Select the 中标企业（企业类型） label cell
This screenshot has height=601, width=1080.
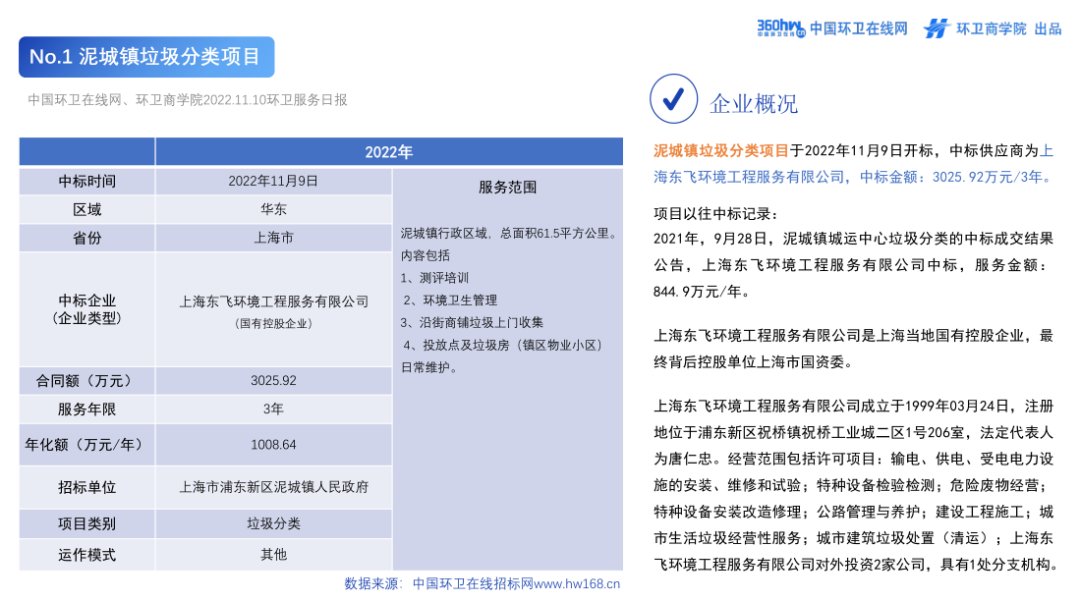point(87,309)
